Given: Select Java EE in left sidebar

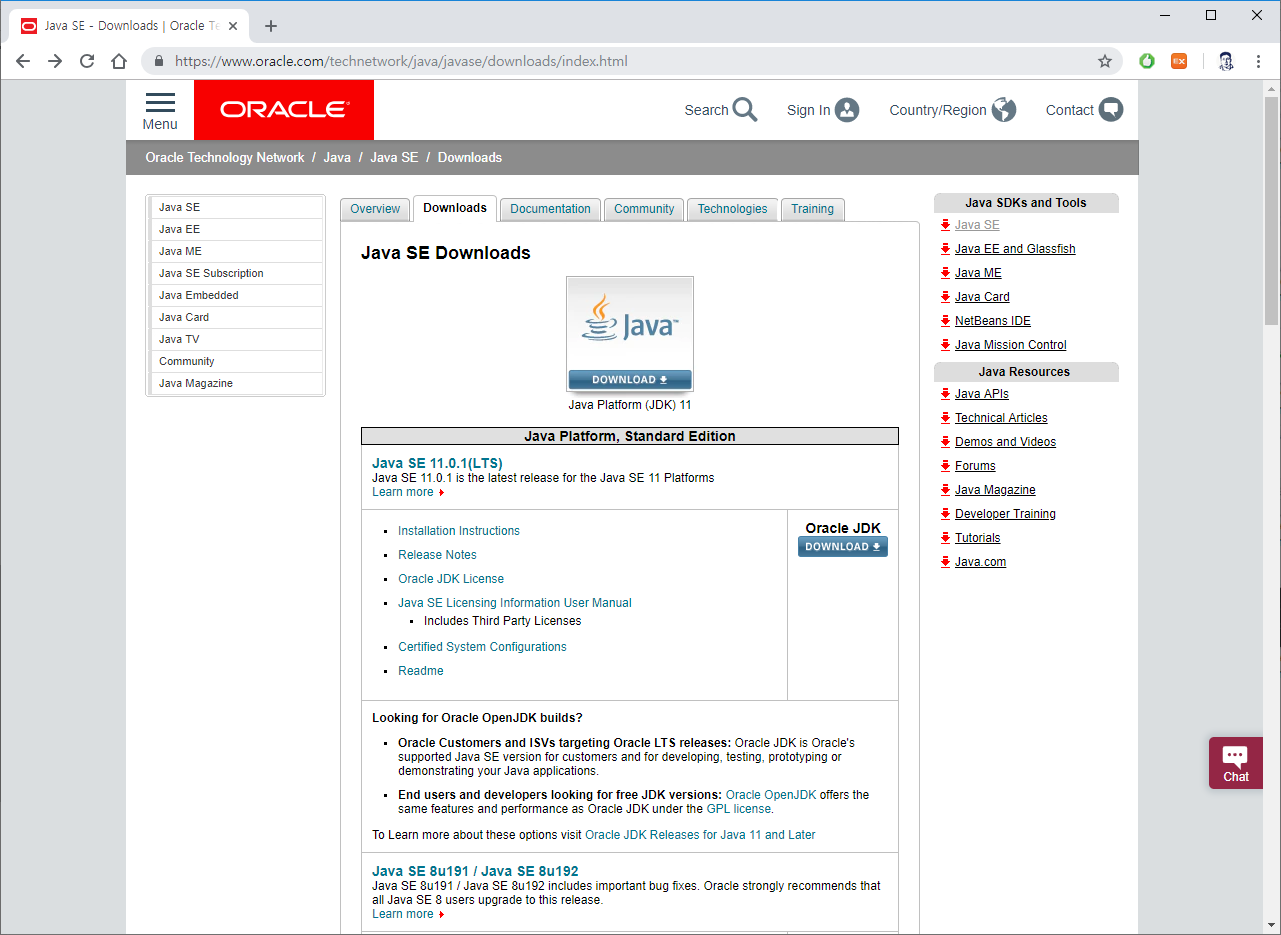Looking at the screenshot, I should point(237,229).
